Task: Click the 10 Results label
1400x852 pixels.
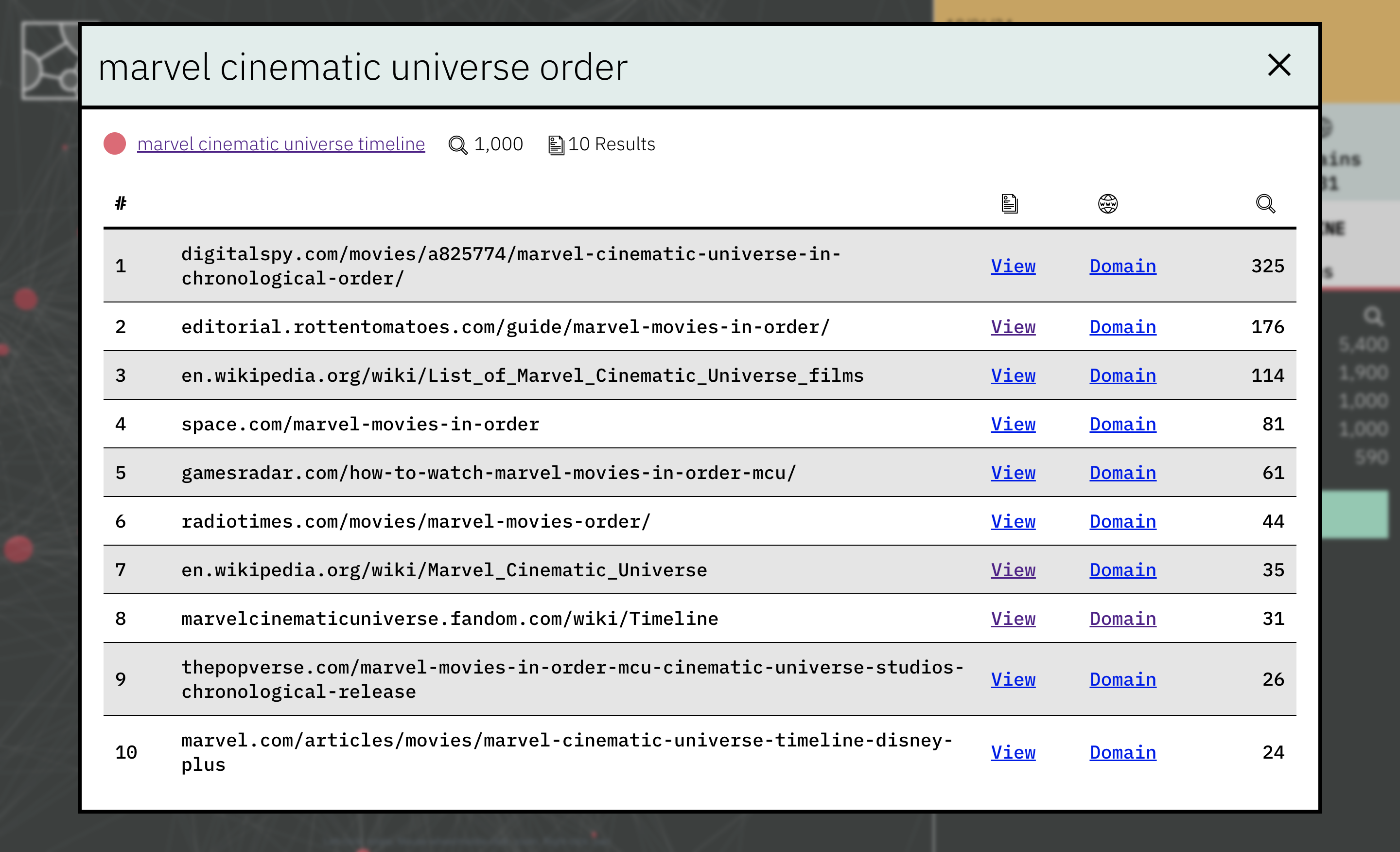Action: (x=612, y=144)
